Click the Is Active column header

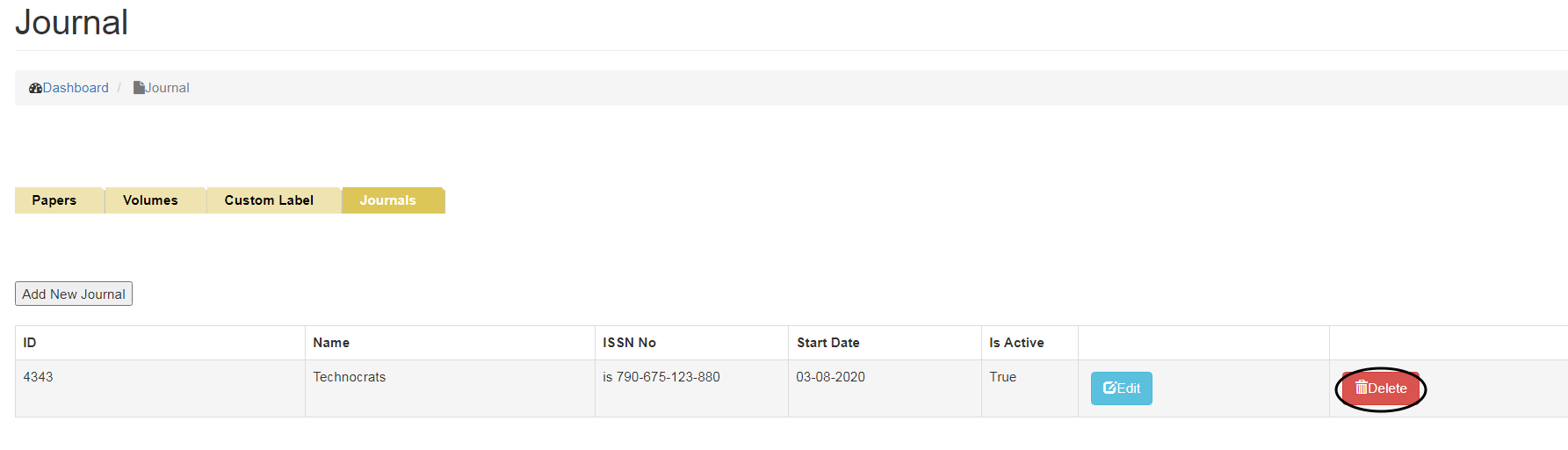[1016, 343]
